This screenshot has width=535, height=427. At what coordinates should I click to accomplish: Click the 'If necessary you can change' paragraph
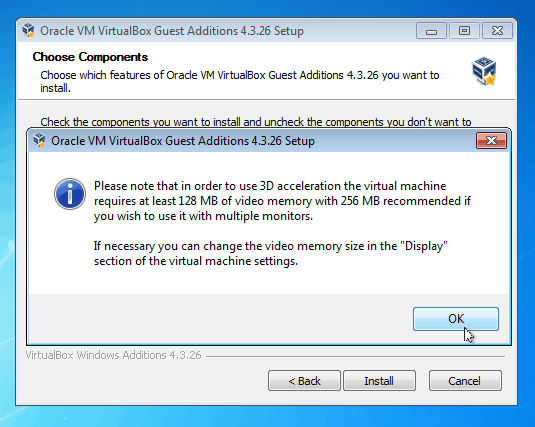[x=271, y=253]
